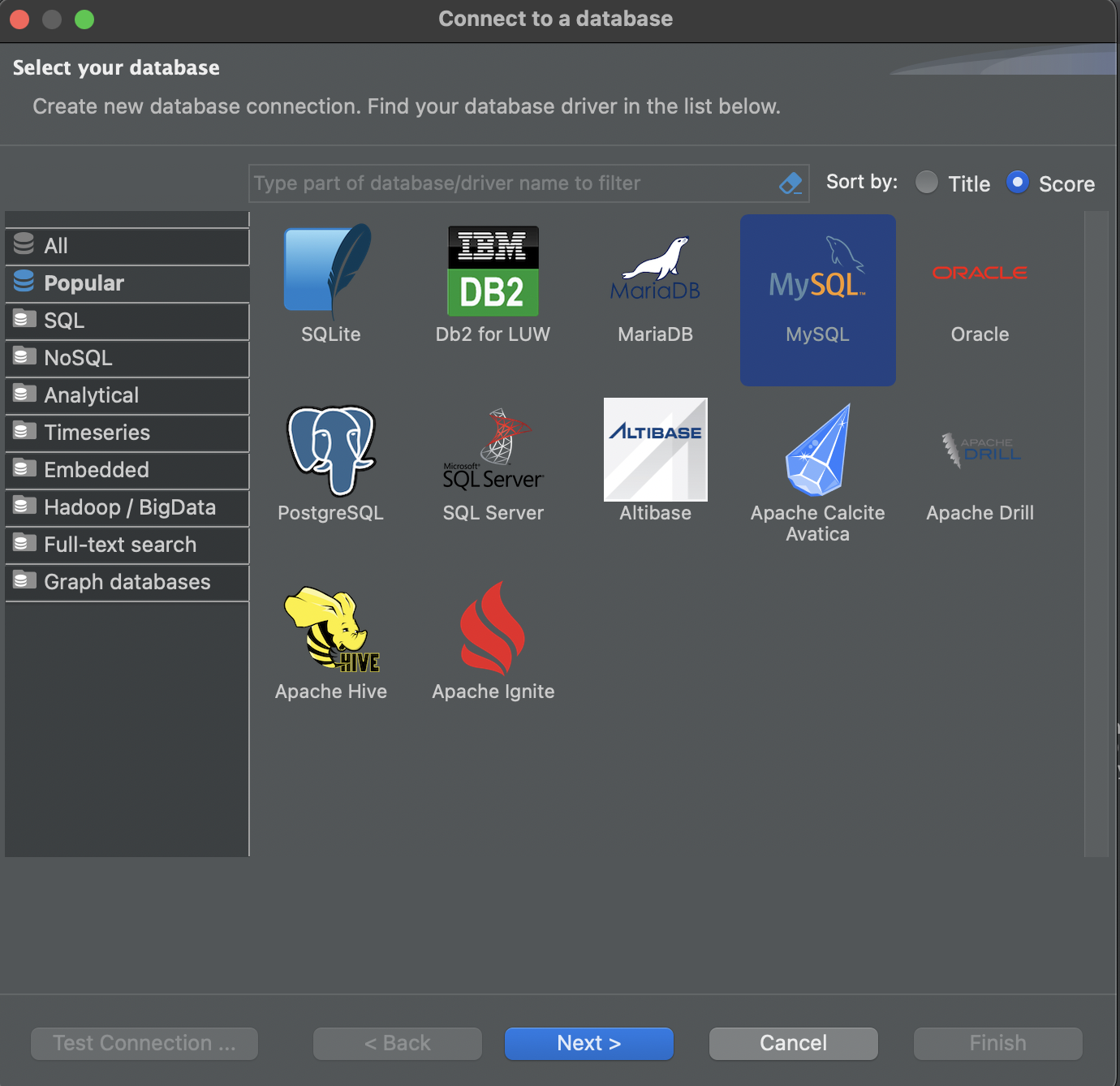Cancel the database connection dialog
1120x1086 pixels.
coord(794,1043)
